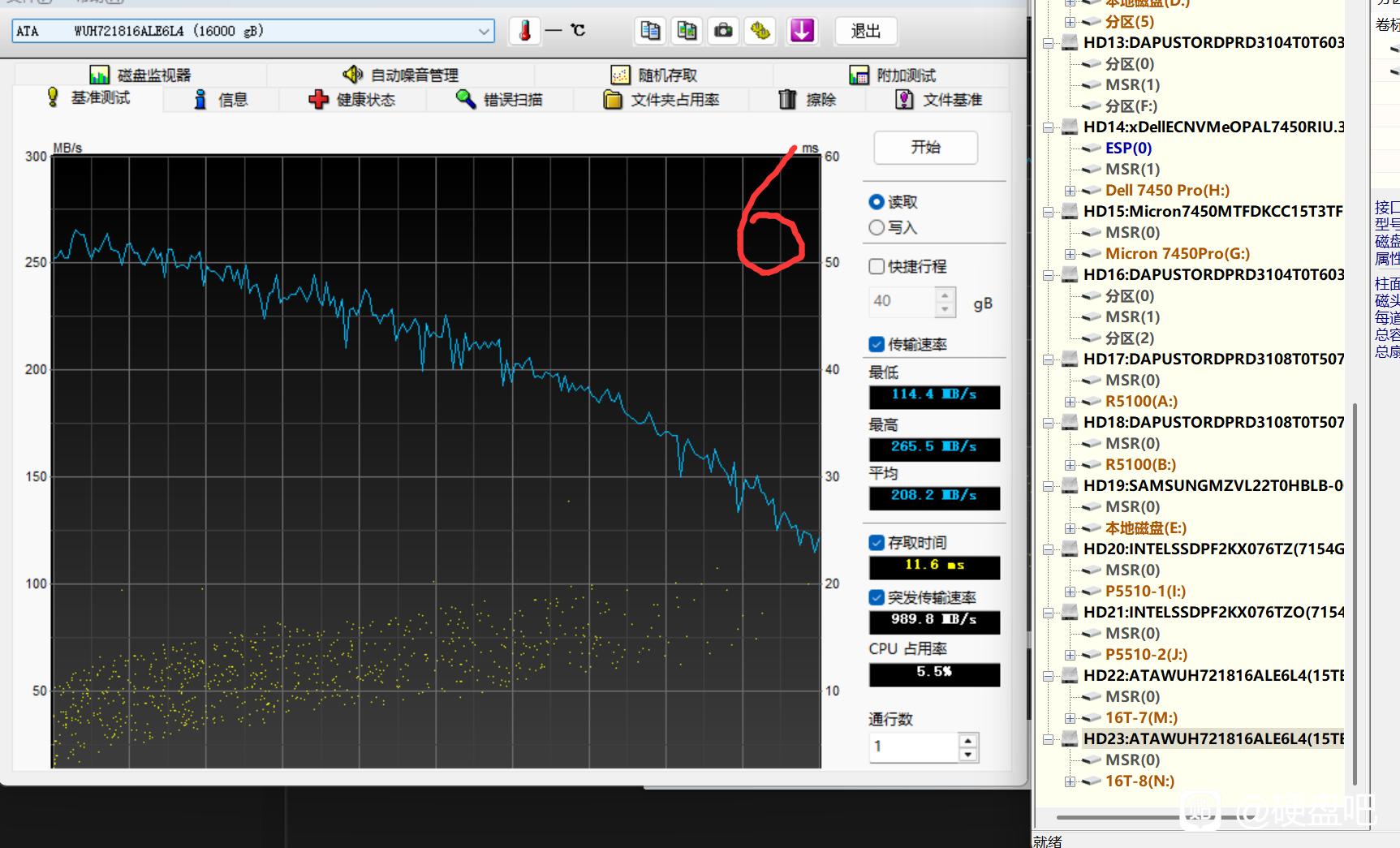Click the vertical scrollbar of disk tree
Screen dimensions: 1400x848
click(x=1354, y=594)
